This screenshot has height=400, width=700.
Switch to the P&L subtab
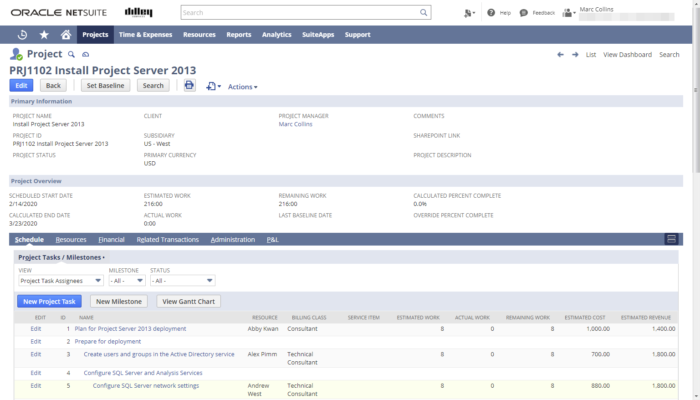pos(272,240)
